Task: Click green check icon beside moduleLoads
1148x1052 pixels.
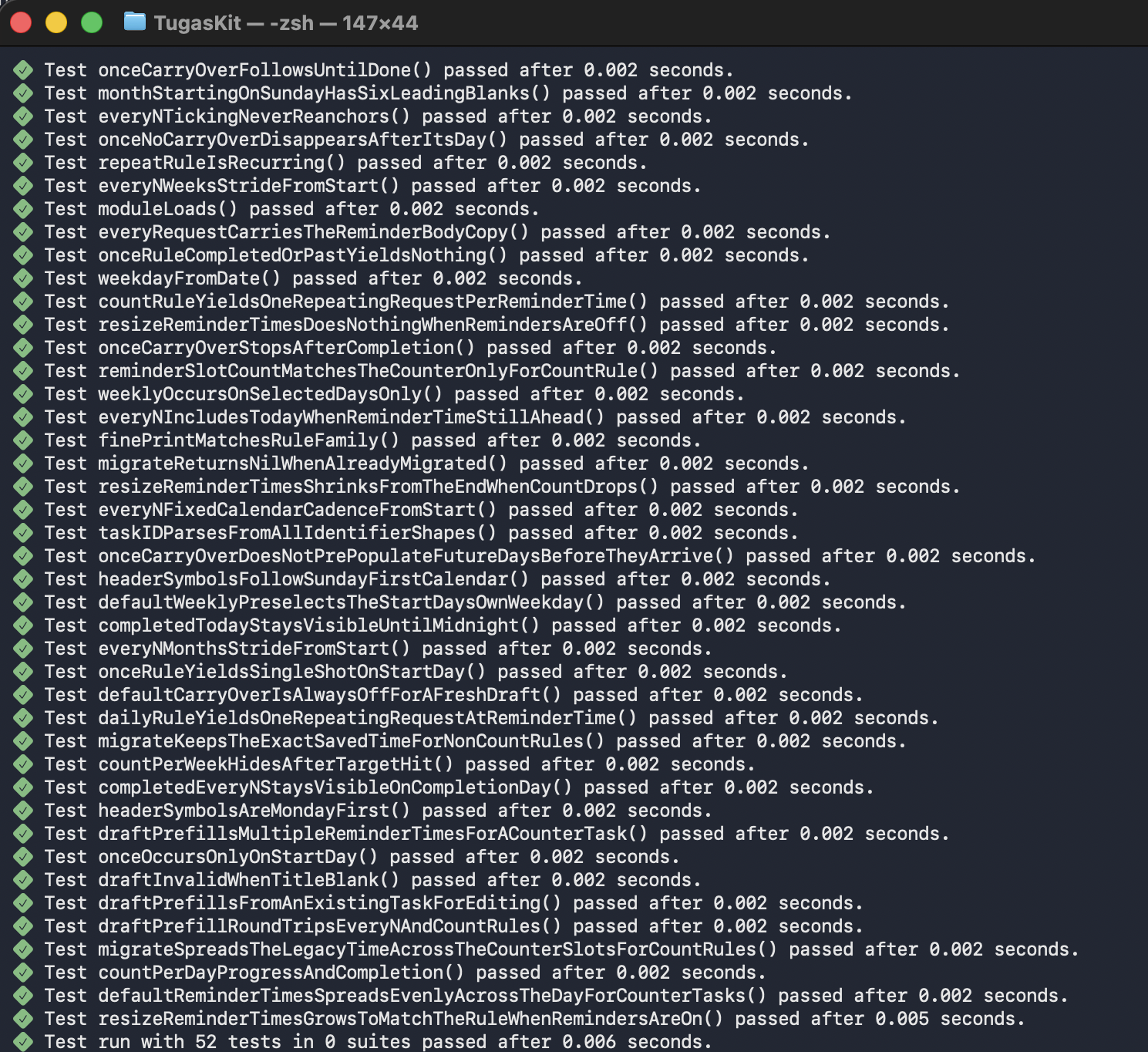Action: pos(23,209)
